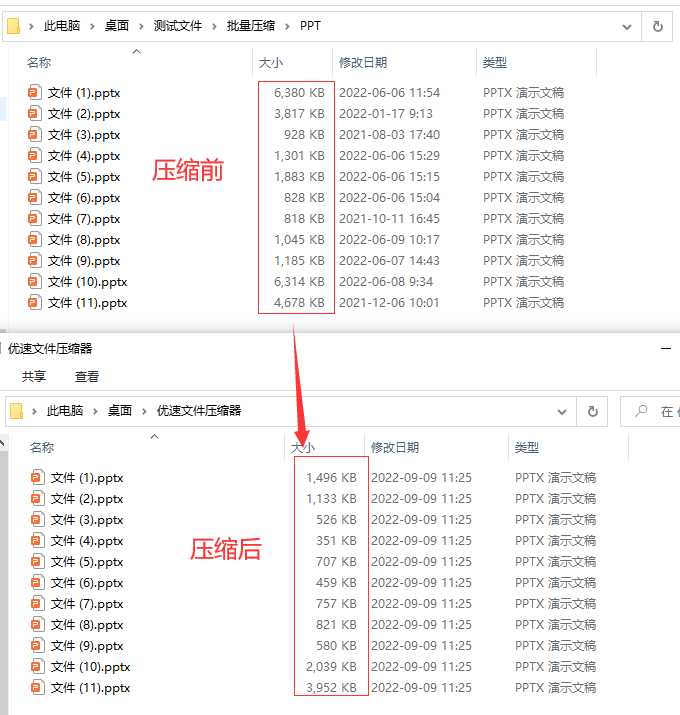Select compressed 文件 (11).pptx icon in lower window
Viewport: 680px width, 715px height.
point(37,687)
